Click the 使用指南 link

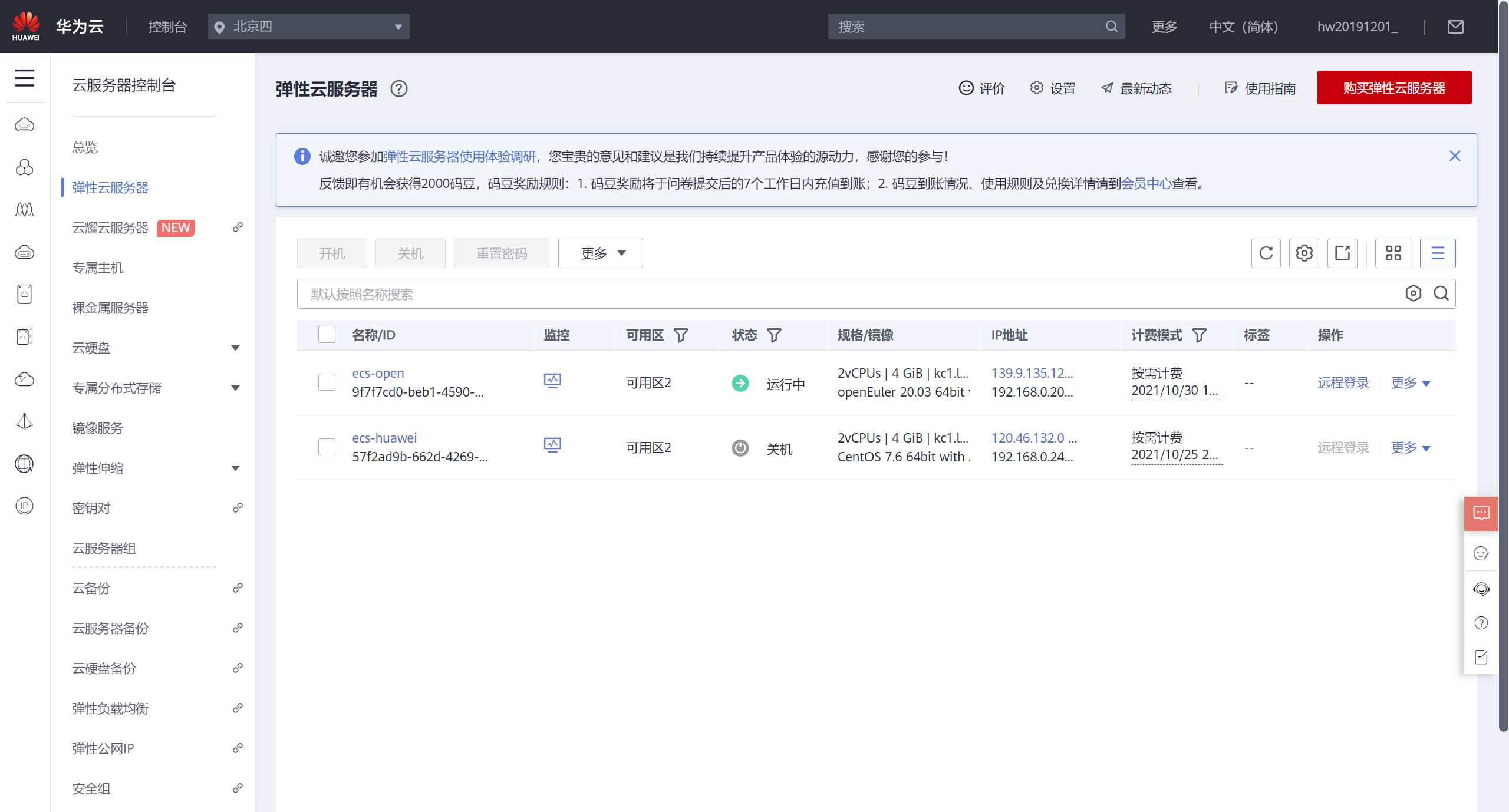[x=1260, y=88]
